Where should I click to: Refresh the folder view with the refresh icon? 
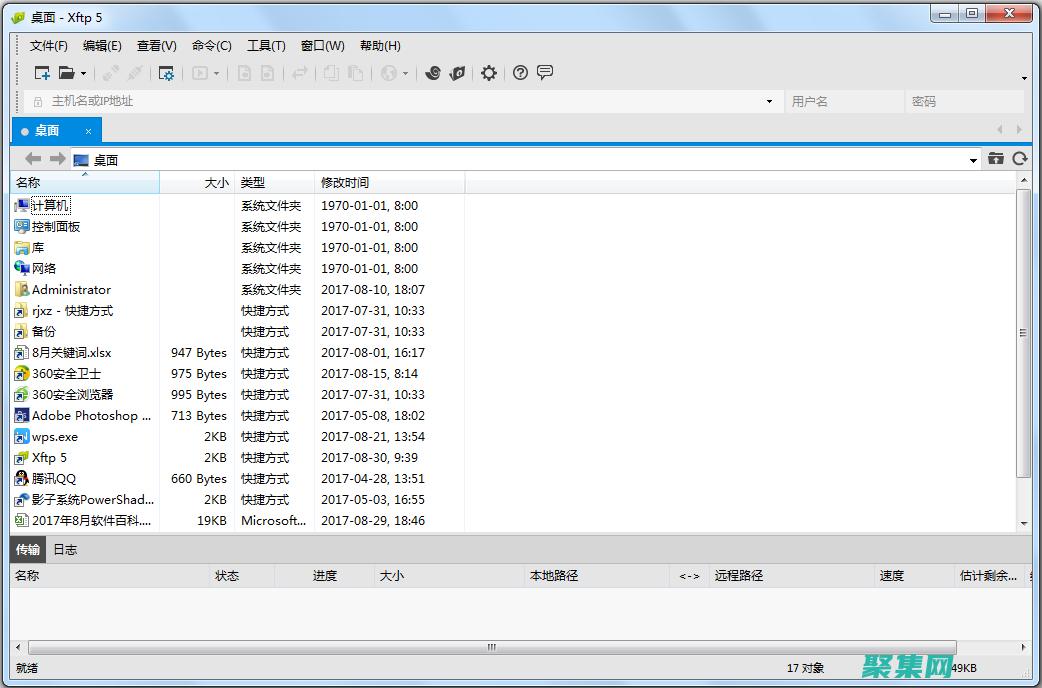(x=1020, y=158)
